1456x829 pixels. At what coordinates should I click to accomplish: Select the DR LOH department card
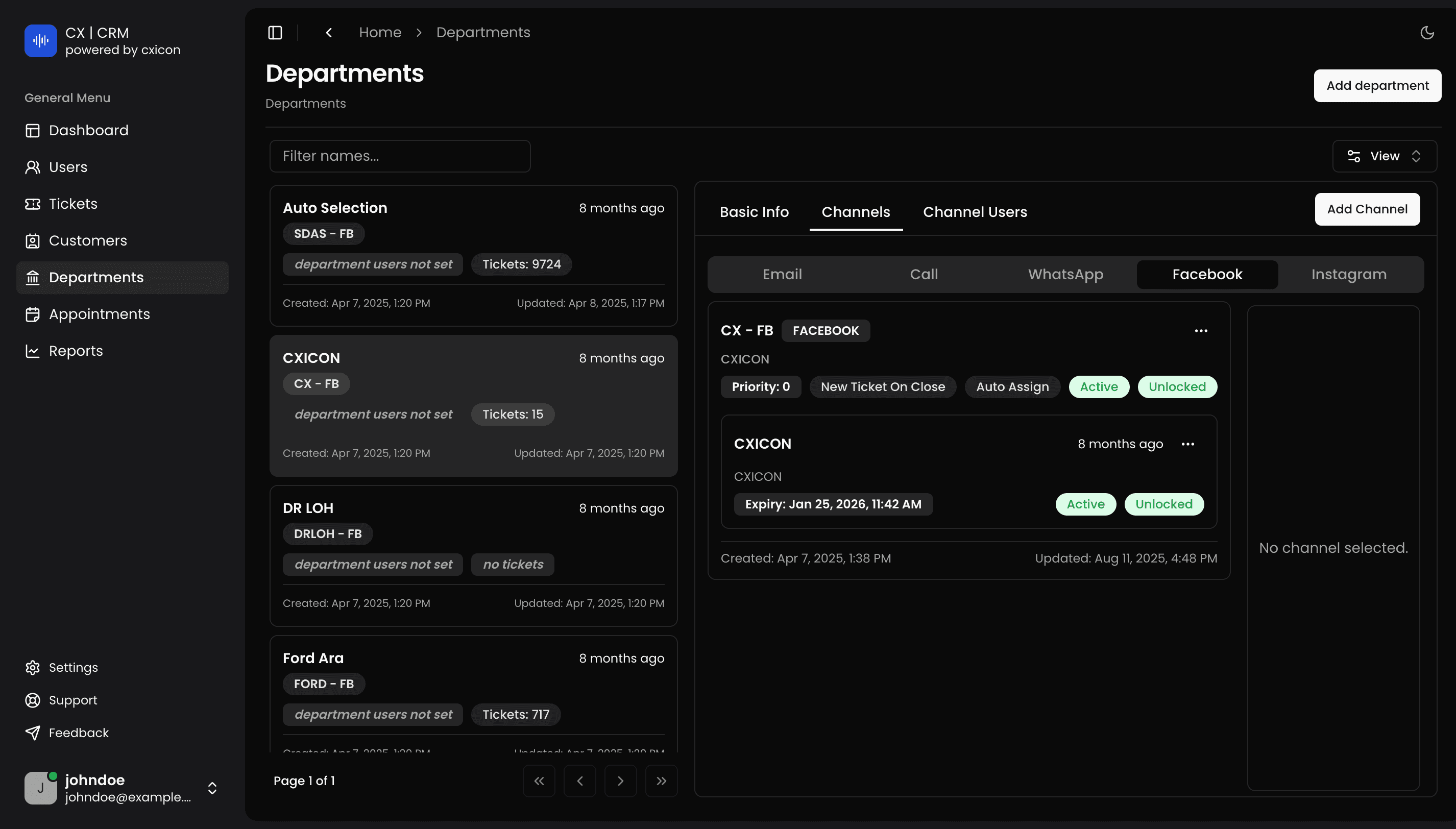(x=473, y=556)
